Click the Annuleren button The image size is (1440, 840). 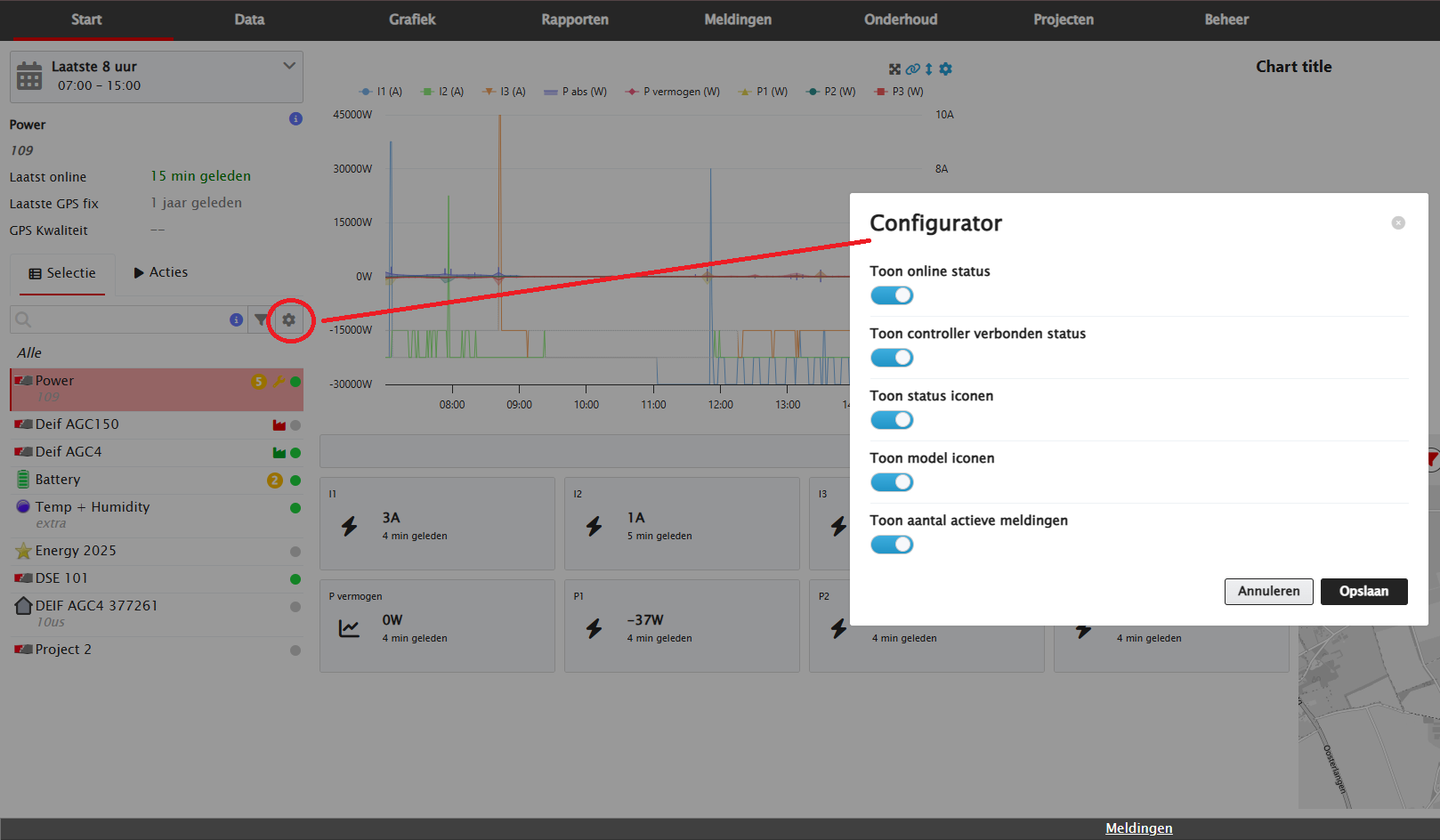click(1268, 592)
